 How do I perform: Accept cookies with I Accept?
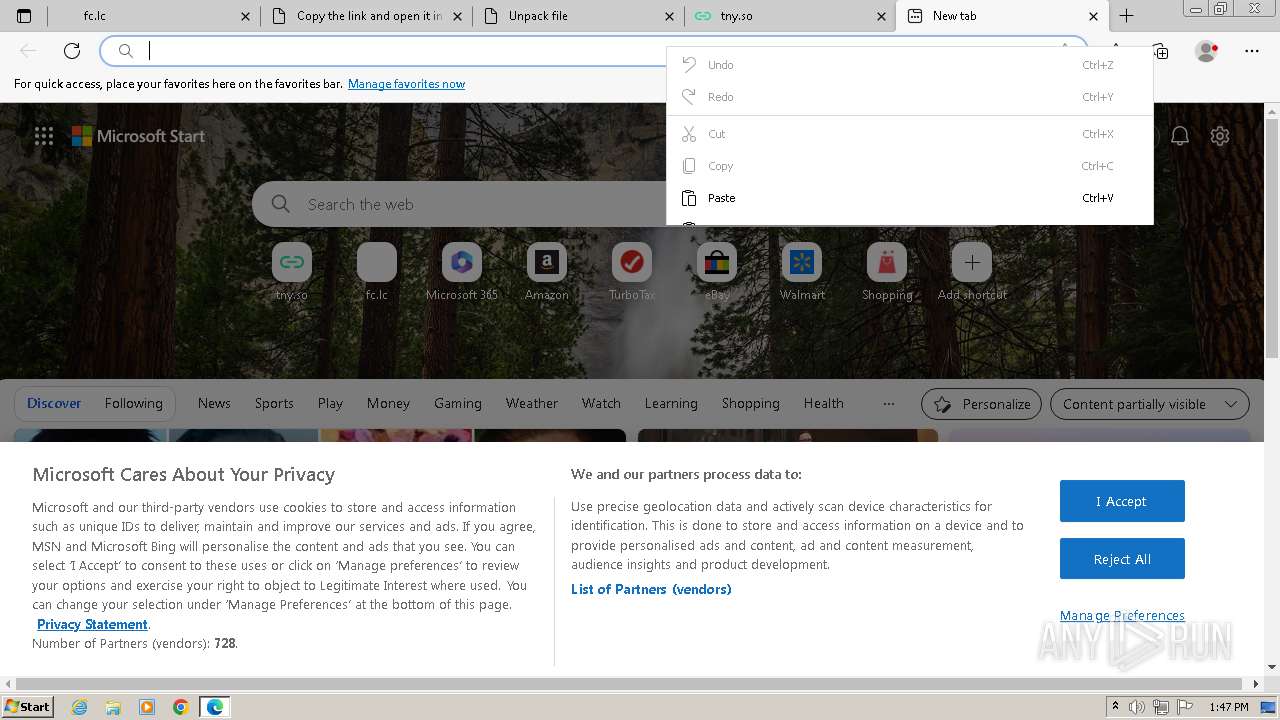coord(1122,501)
